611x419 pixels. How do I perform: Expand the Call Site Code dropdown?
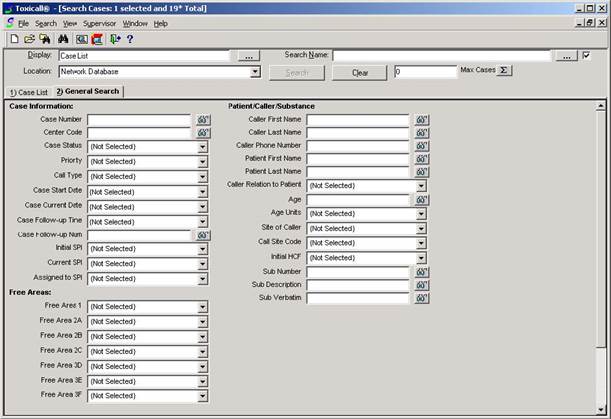[x=421, y=243]
